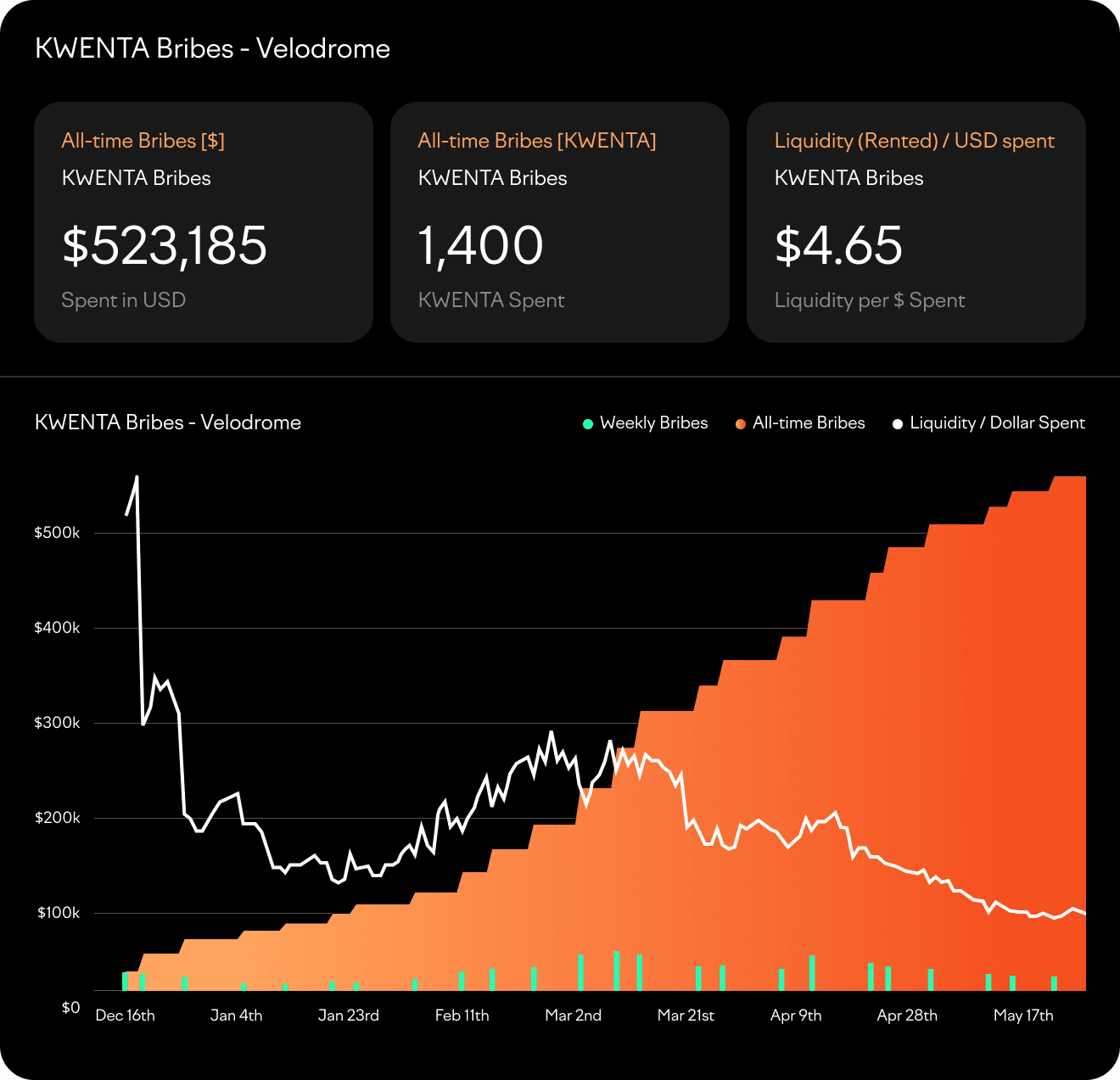Toggle the Weekly Bribes legend label
This screenshot has height=1080, width=1120.
[x=654, y=422]
